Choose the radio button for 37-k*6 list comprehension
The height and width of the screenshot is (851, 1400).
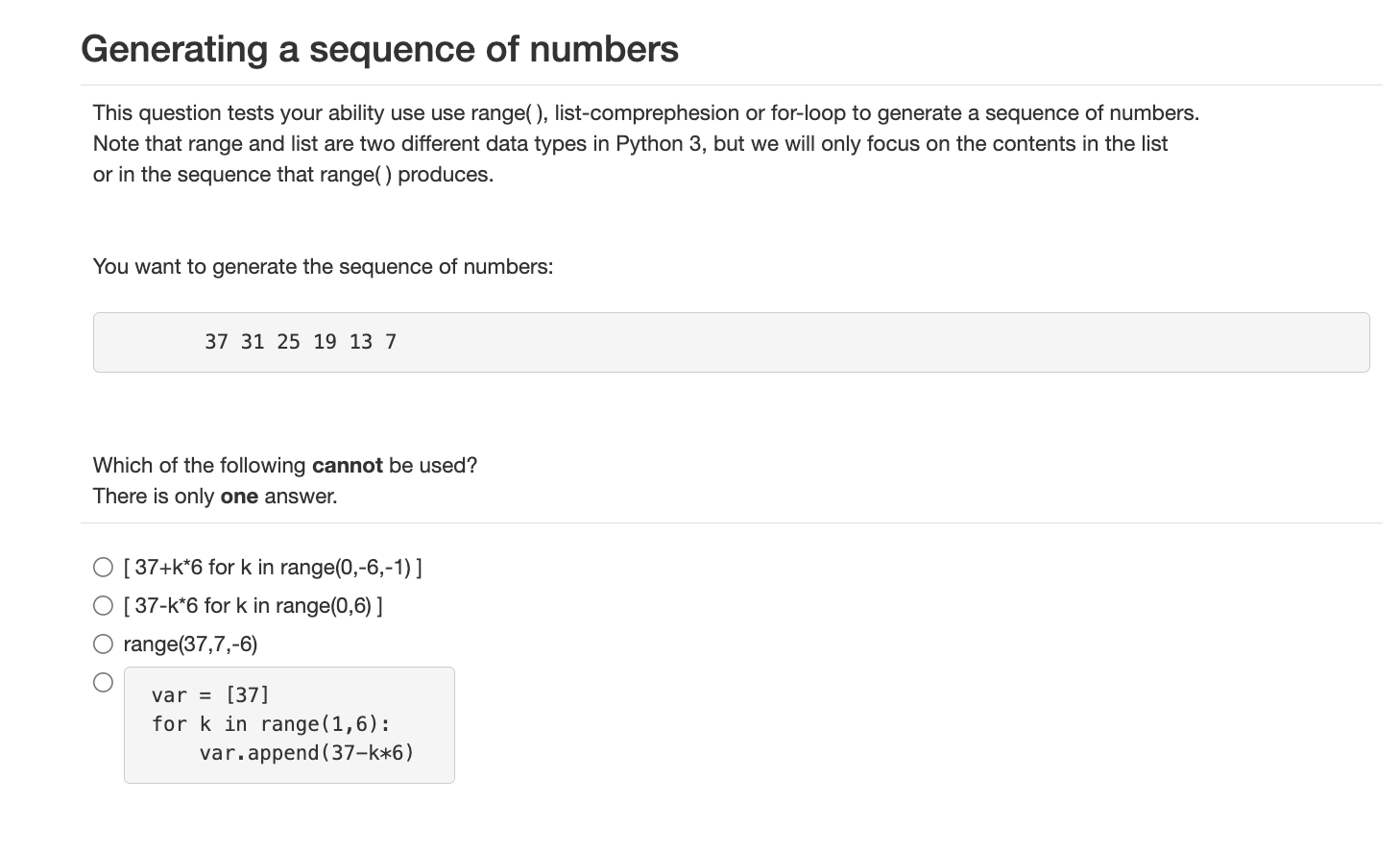(x=104, y=606)
